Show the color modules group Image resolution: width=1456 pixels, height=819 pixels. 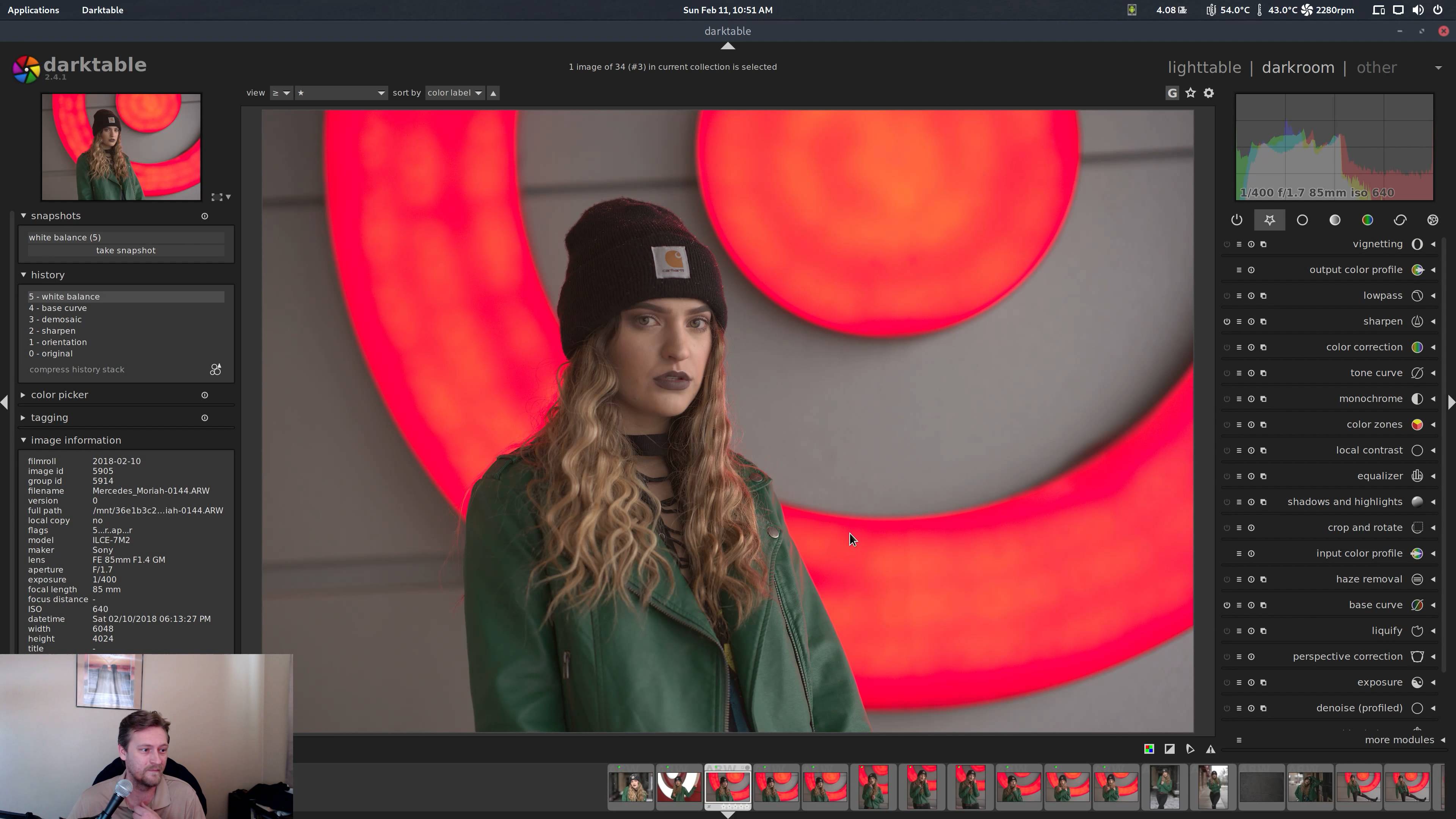(1367, 220)
